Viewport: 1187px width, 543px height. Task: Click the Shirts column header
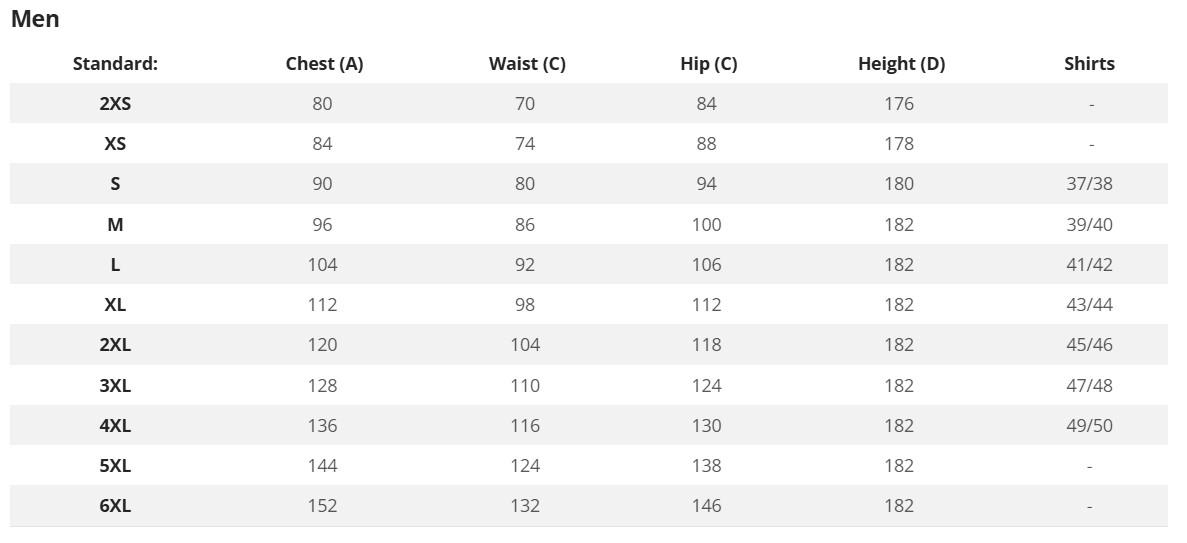[x=1089, y=64]
